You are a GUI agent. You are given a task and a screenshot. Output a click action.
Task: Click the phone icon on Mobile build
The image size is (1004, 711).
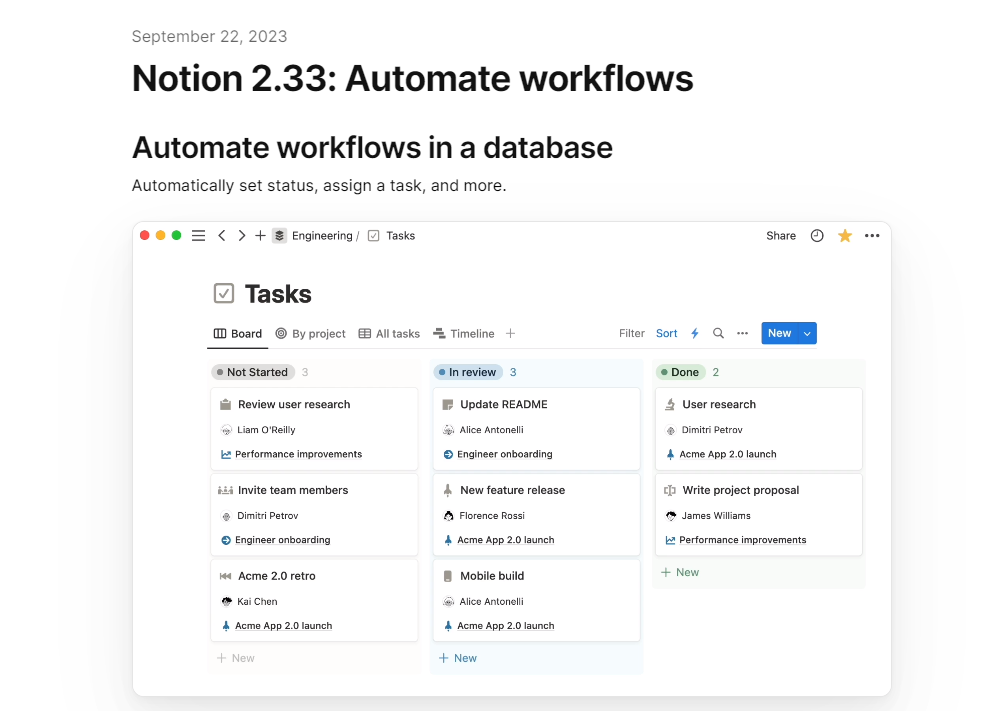tap(448, 576)
